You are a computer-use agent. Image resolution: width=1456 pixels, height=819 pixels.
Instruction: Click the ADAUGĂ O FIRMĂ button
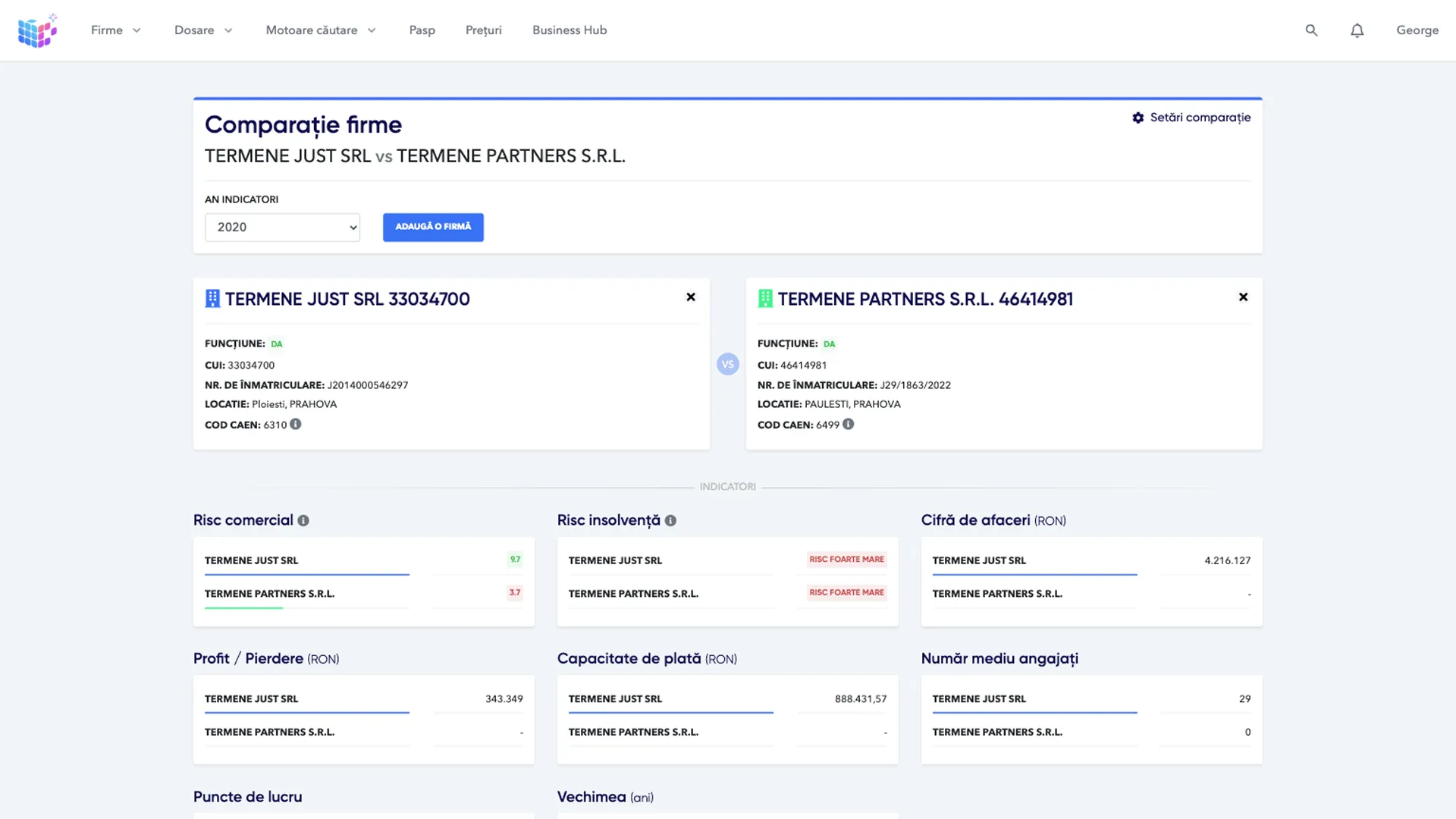coord(433,227)
